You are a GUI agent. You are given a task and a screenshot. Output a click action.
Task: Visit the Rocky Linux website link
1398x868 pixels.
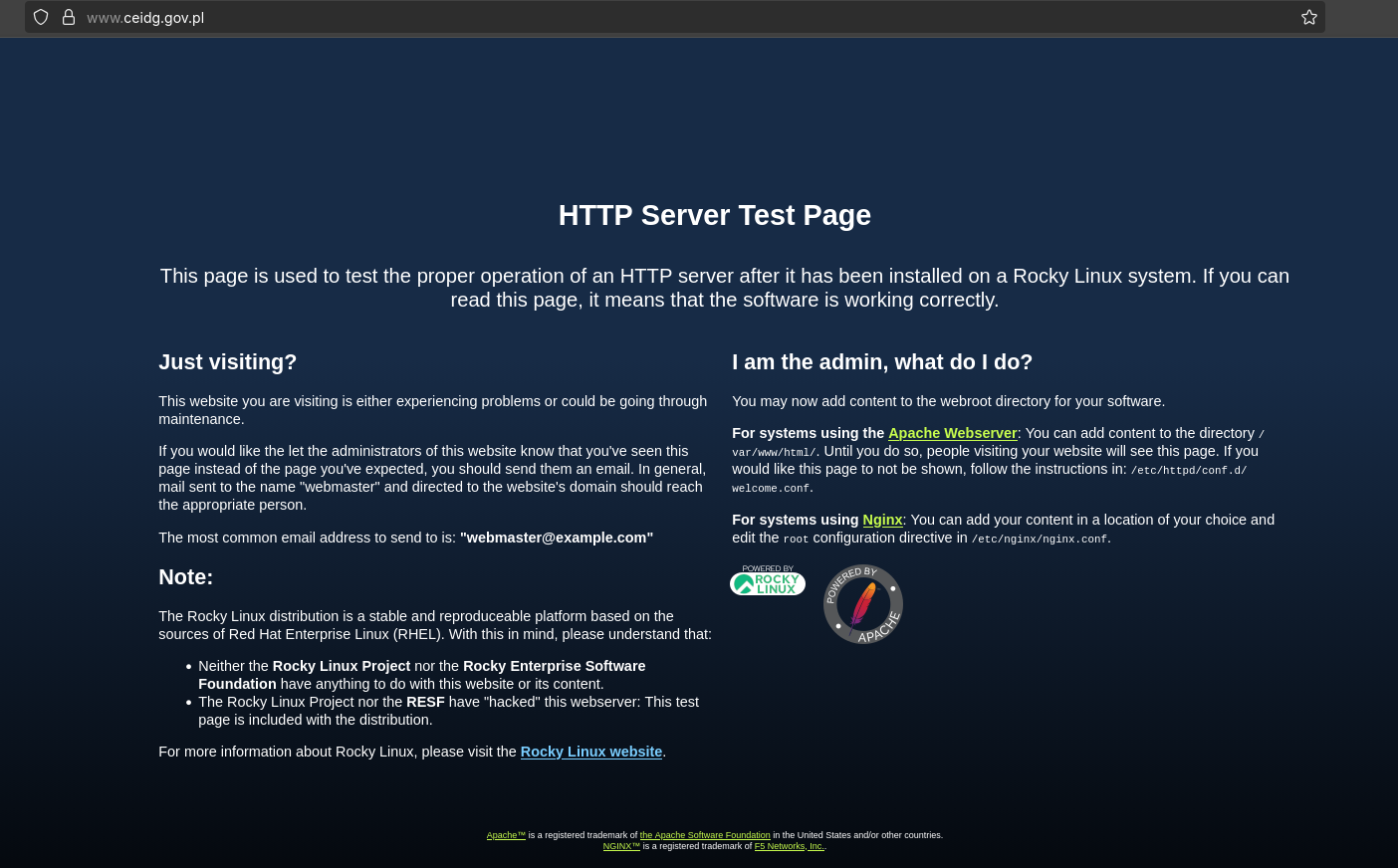point(590,752)
